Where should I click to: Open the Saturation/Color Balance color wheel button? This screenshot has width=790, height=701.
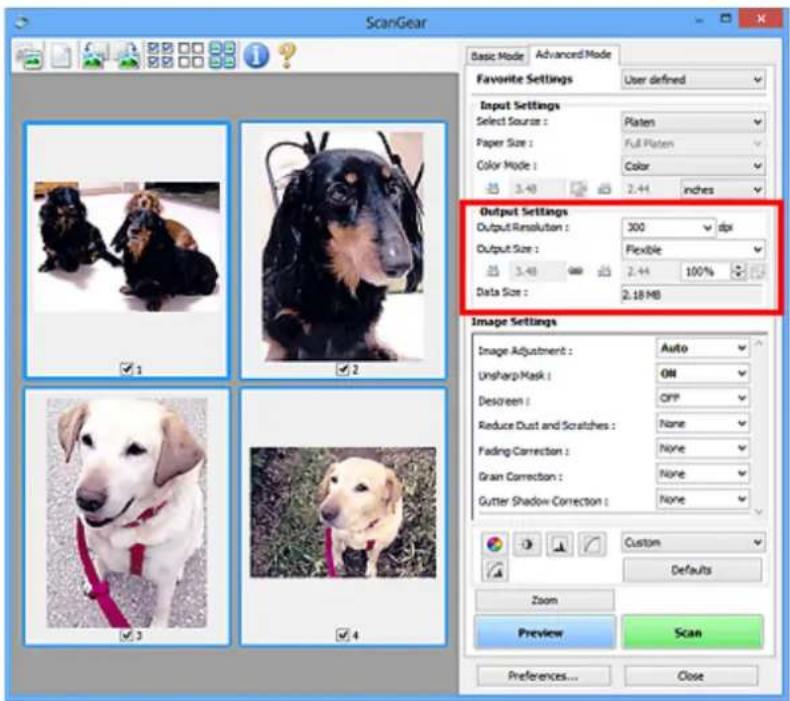click(495, 544)
